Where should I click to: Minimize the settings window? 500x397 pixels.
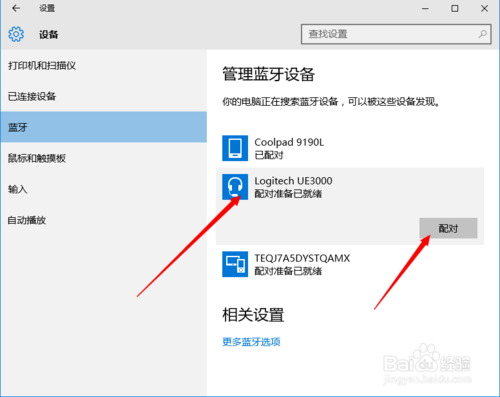(425, 8)
